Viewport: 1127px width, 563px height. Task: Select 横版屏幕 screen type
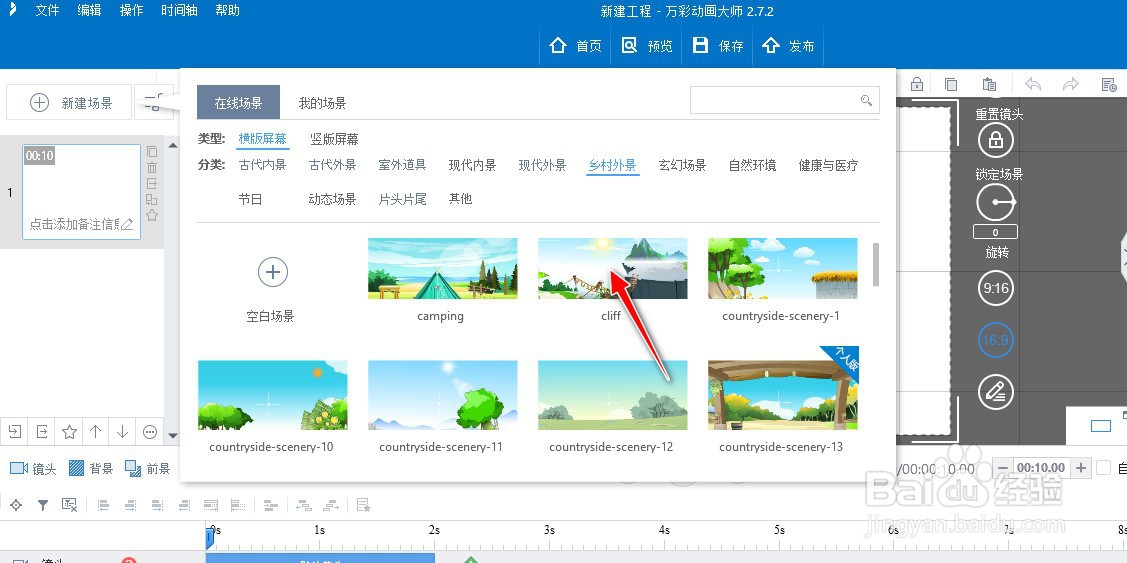(x=262, y=139)
